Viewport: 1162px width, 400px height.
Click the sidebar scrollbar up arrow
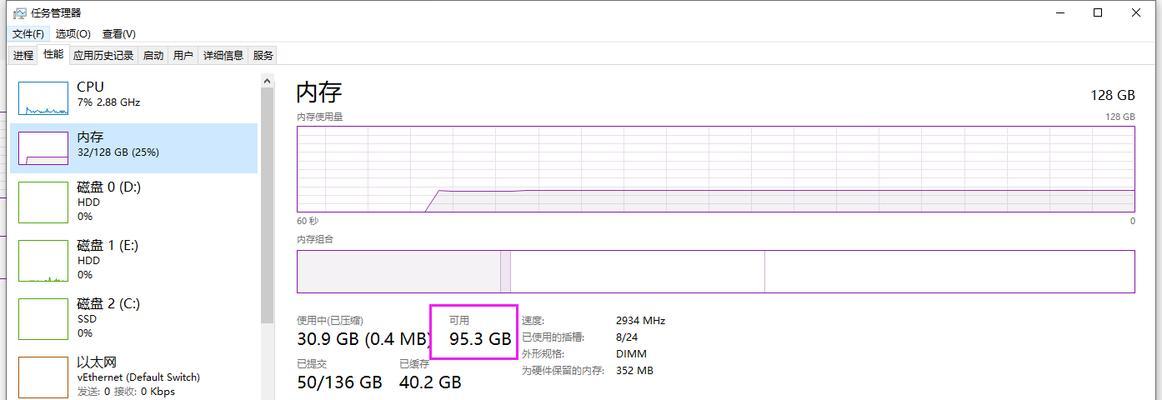(x=268, y=80)
